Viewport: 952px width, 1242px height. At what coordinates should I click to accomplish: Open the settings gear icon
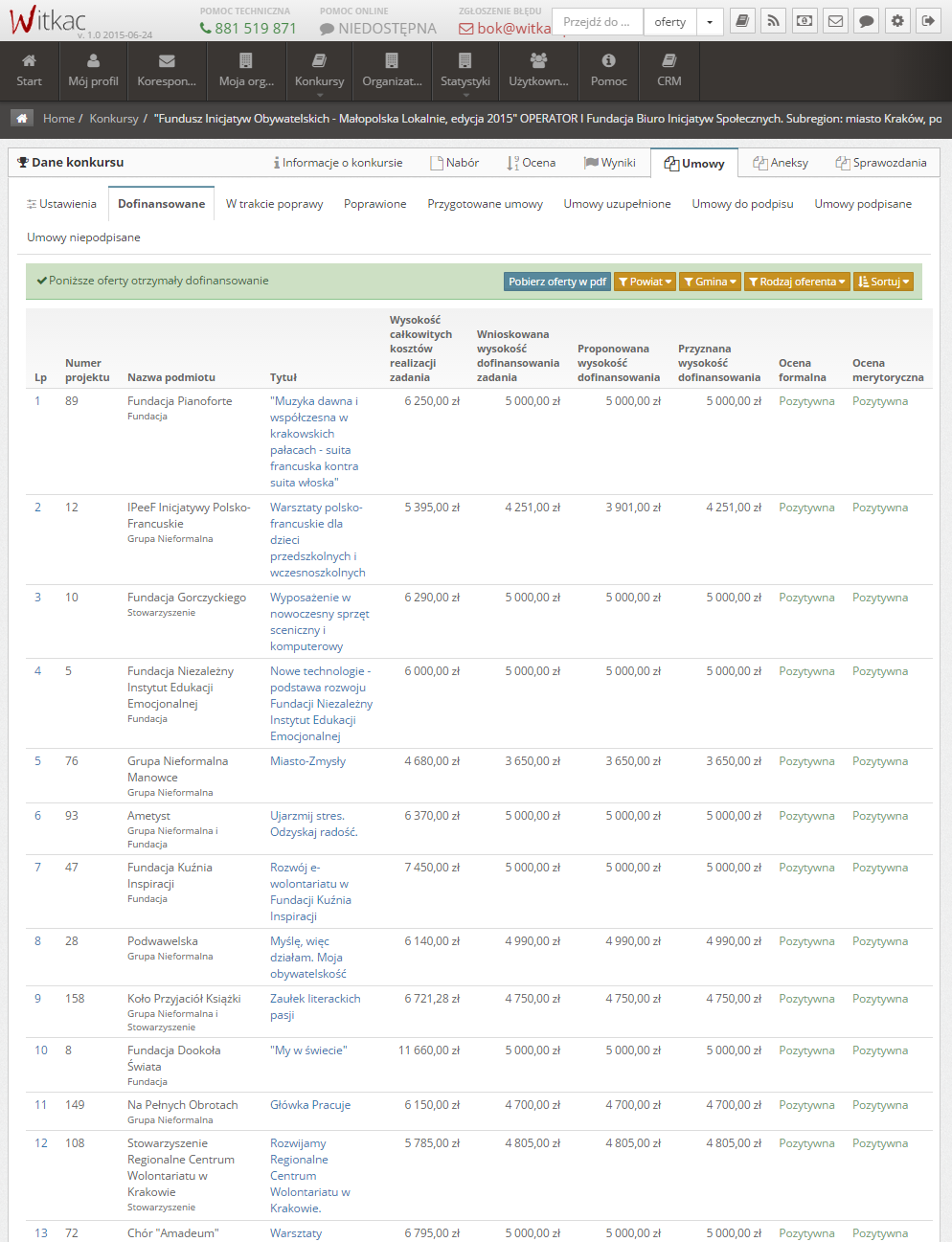[x=897, y=21]
